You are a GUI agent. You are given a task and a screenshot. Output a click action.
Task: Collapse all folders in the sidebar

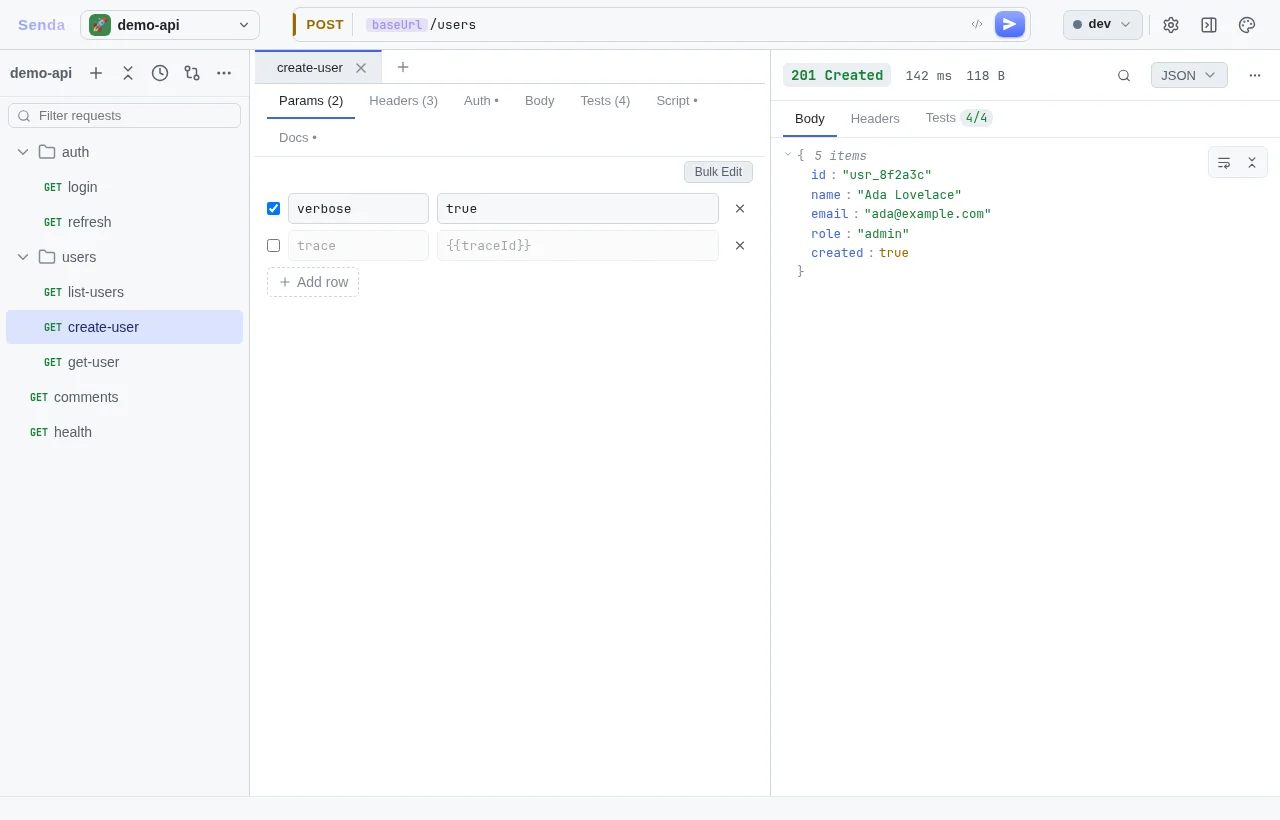click(x=128, y=73)
